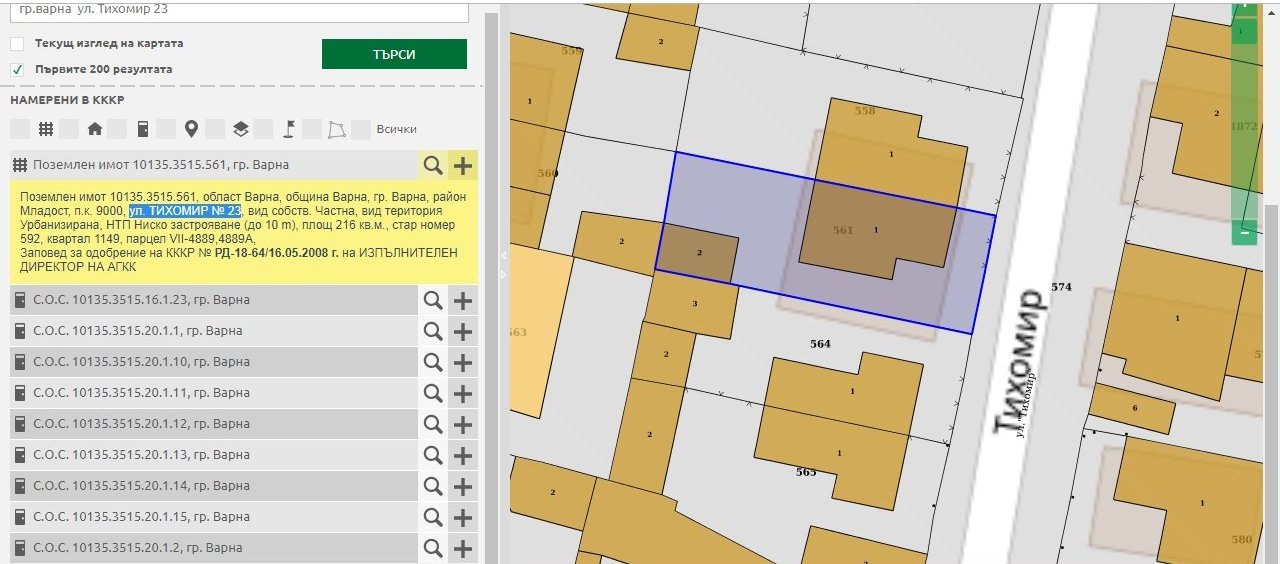Image resolution: width=1280 pixels, height=564 pixels.
Task: Click the map zoom slider track
Action: click(x=1245, y=130)
